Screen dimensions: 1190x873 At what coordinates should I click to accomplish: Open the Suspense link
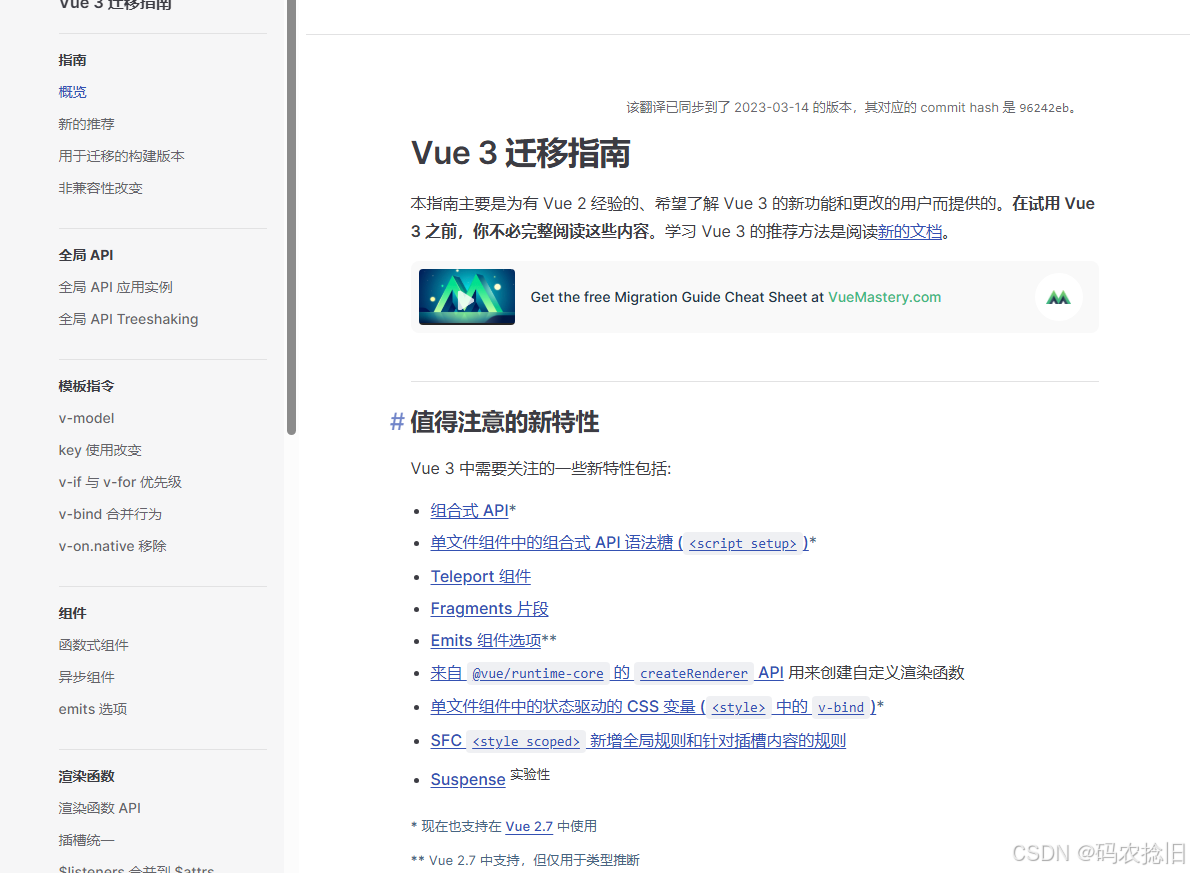click(468, 780)
